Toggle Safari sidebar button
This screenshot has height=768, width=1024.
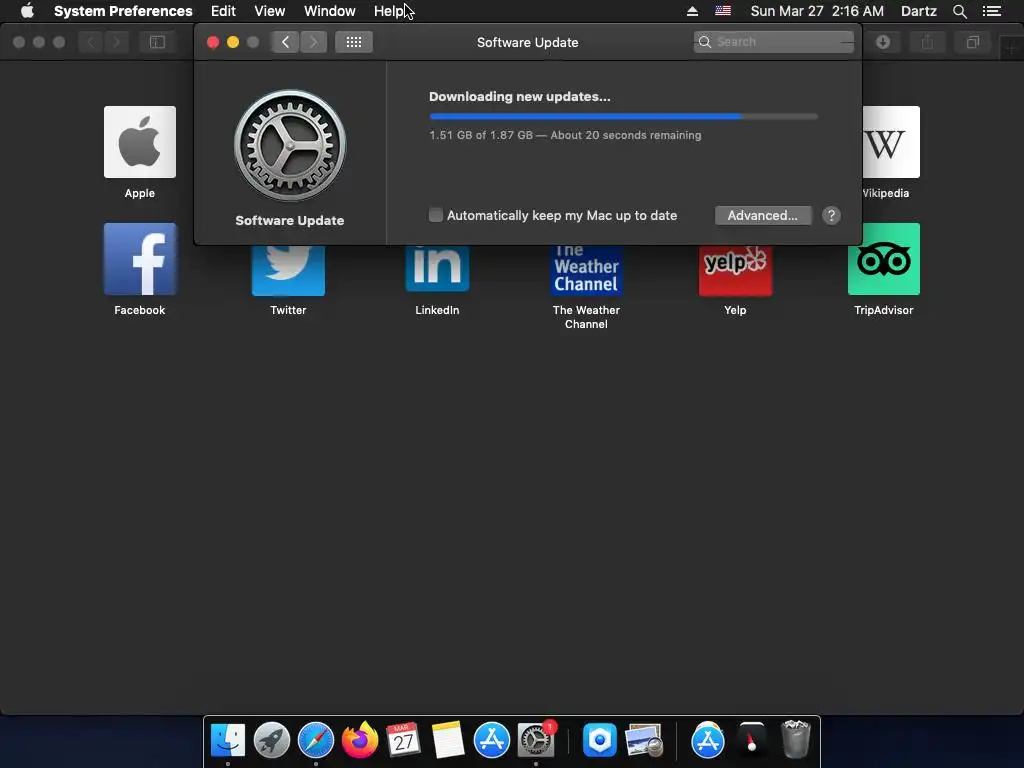click(157, 42)
